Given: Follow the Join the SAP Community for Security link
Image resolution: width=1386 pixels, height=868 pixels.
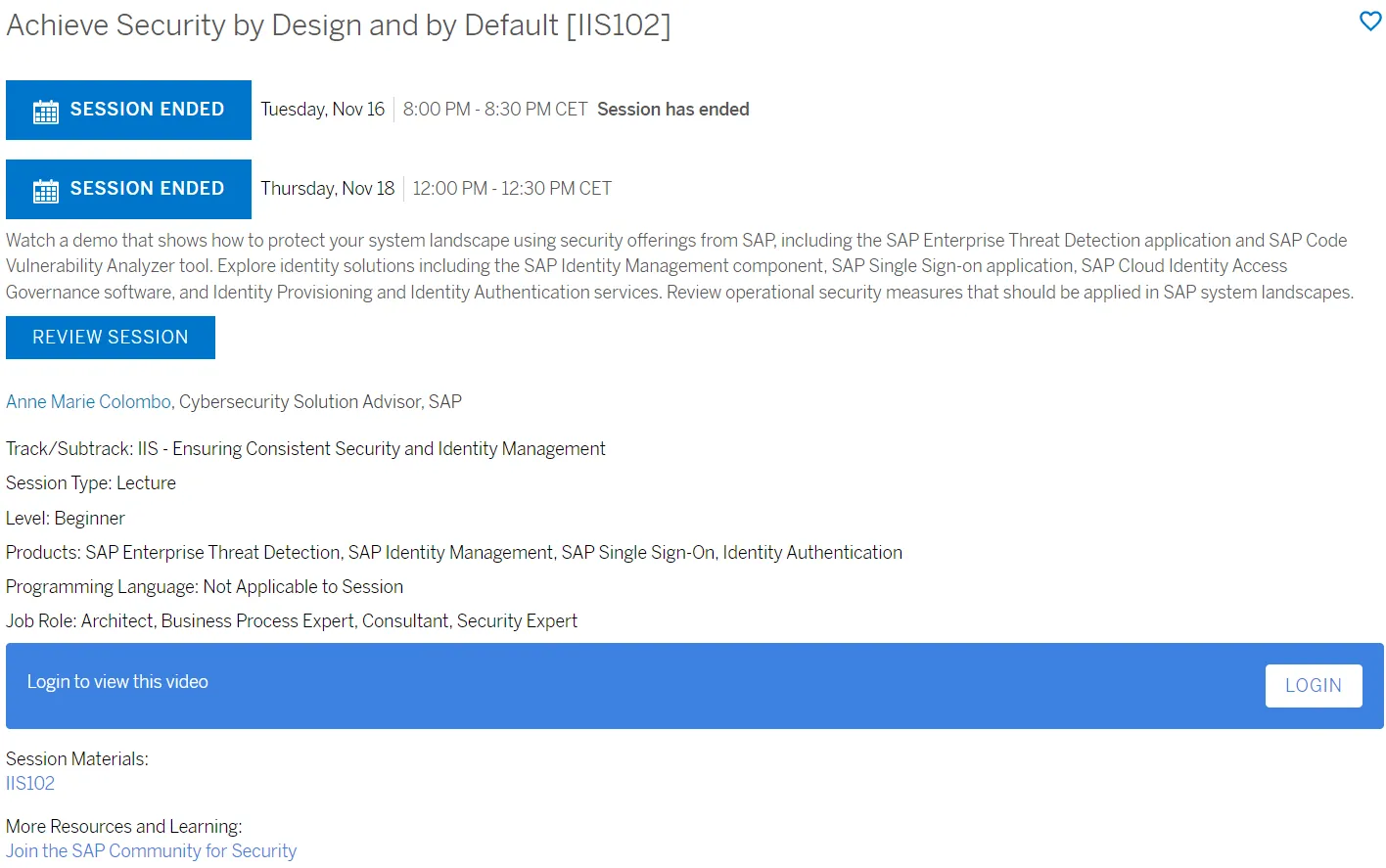Looking at the screenshot, I should pyautogui.click(x=151, y=851).
